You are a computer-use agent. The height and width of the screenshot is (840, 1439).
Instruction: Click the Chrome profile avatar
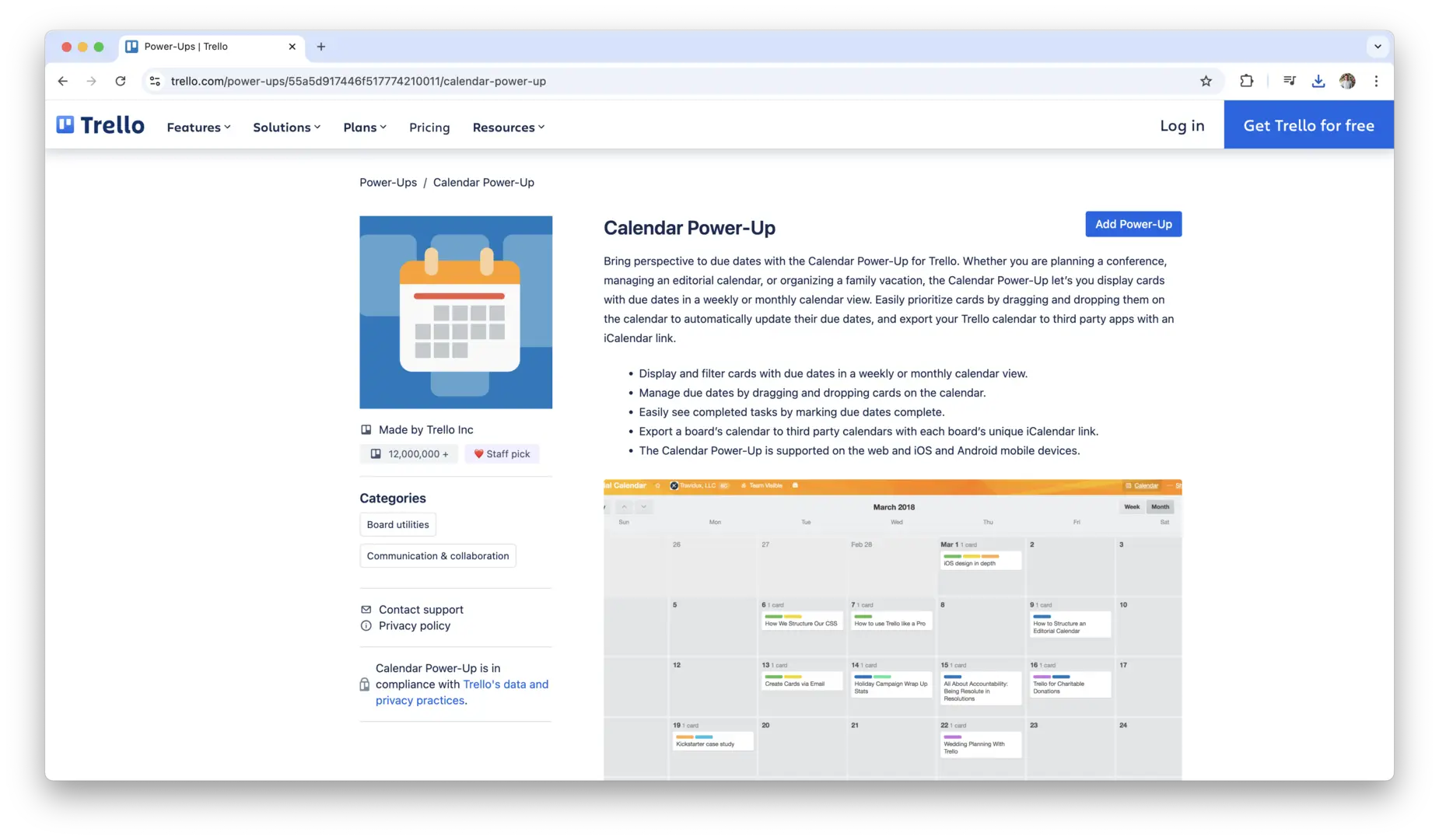point(1347,81)
